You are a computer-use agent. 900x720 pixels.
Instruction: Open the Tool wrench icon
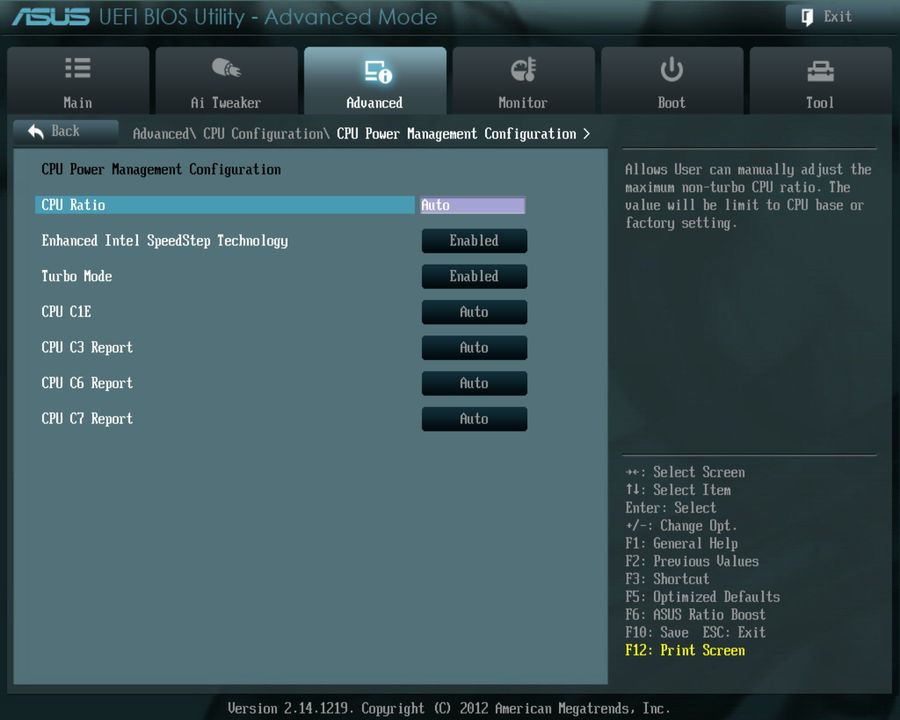pyautogui.click(x=820, y=68)
